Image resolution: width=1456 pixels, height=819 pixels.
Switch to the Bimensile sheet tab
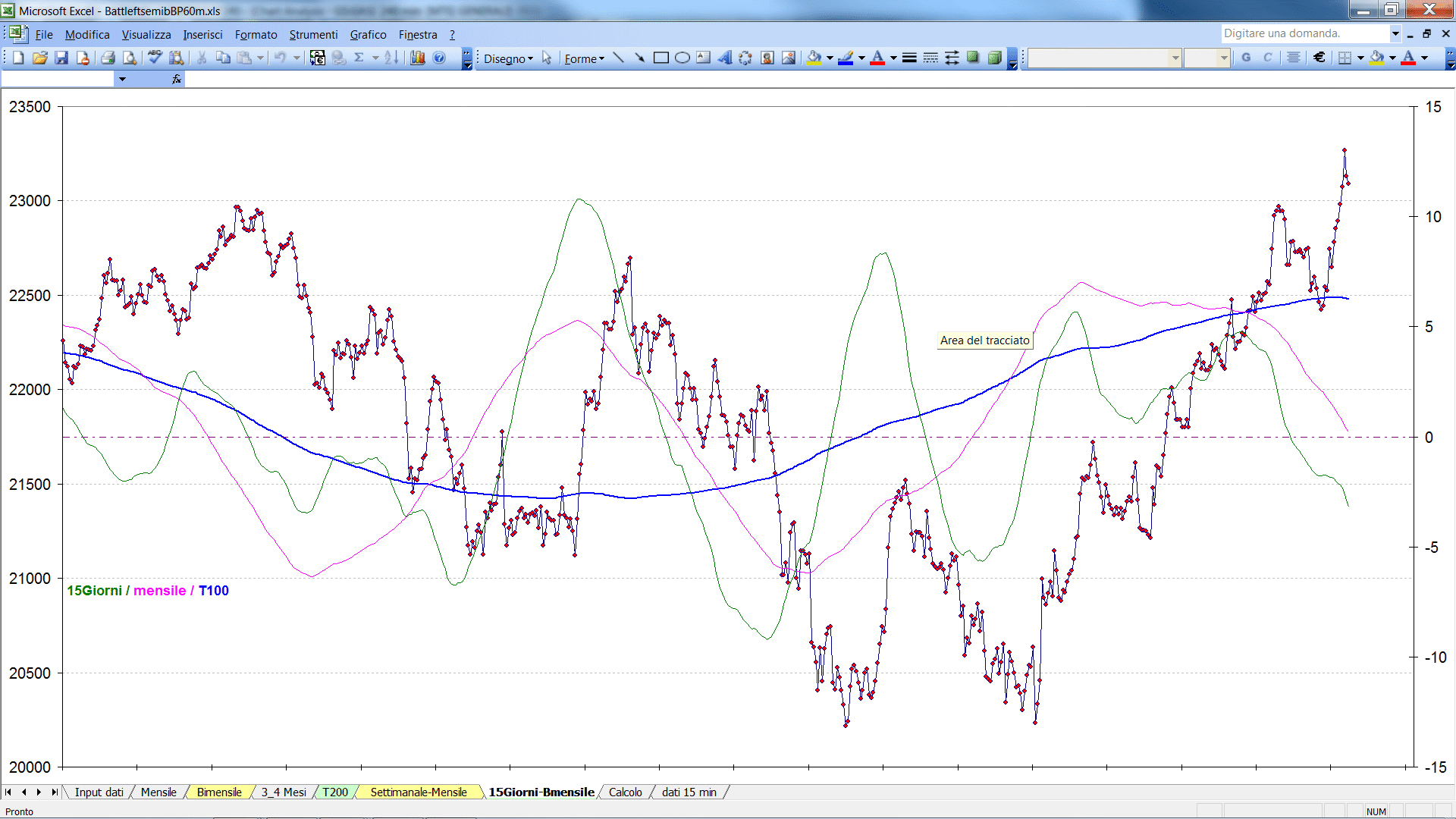pos(219,792)
